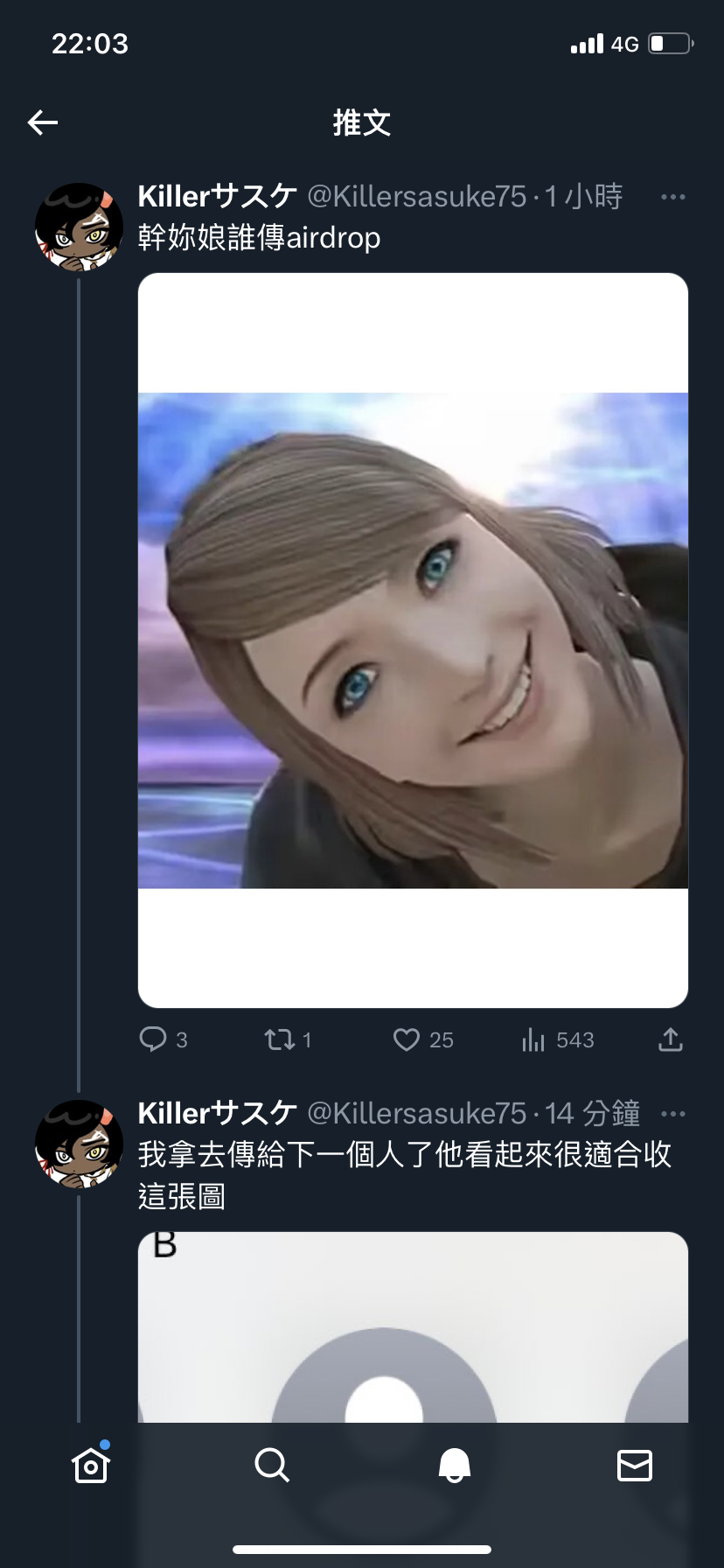Screen dimensions: 724x1568
Task: Open Messages envelope tab
Action: tap(635, 1465)
